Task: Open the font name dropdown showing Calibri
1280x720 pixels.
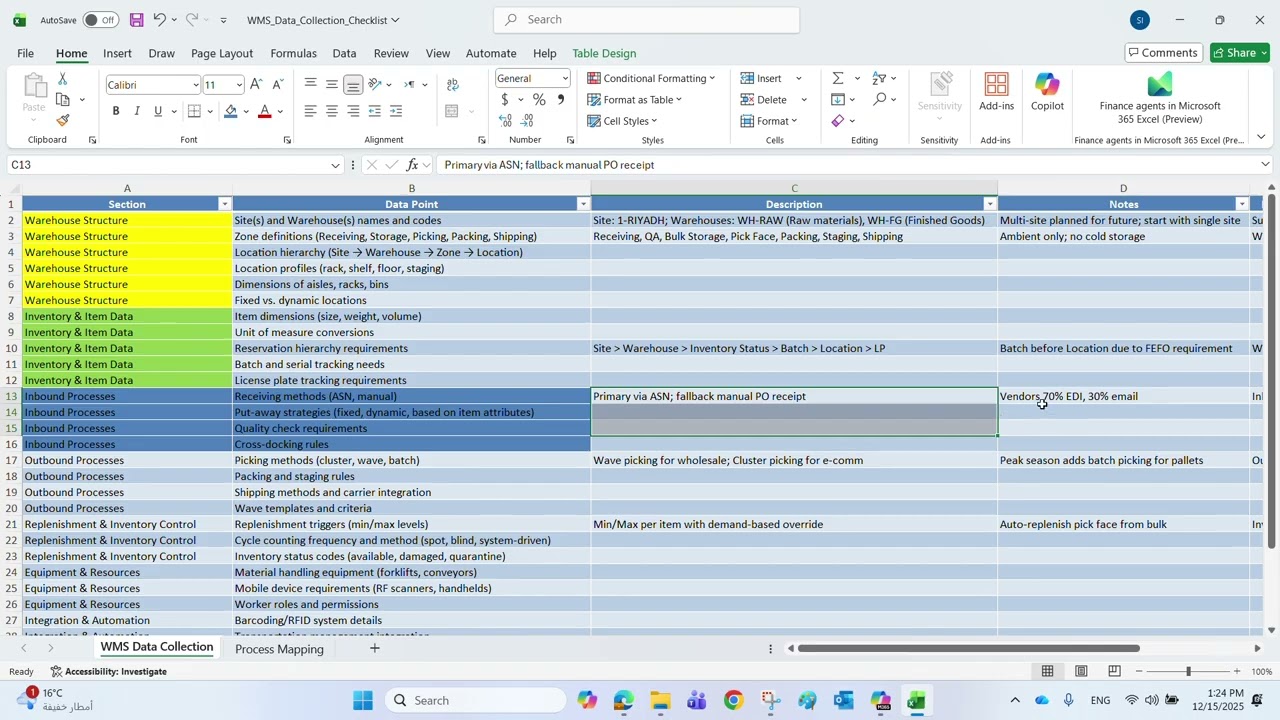Action: pos(153,85)
